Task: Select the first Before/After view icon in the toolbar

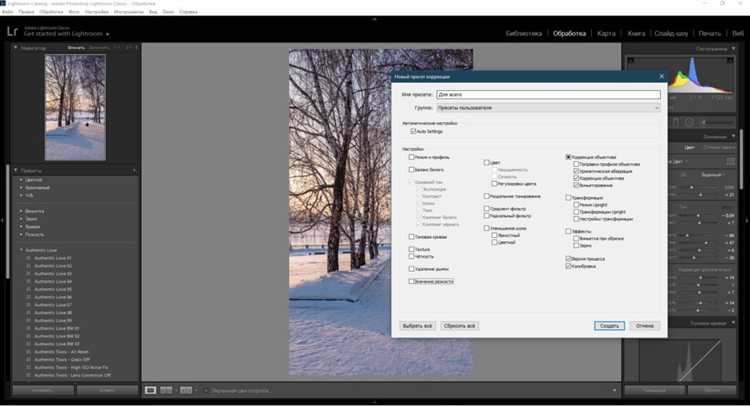Action: coord(166,390)
